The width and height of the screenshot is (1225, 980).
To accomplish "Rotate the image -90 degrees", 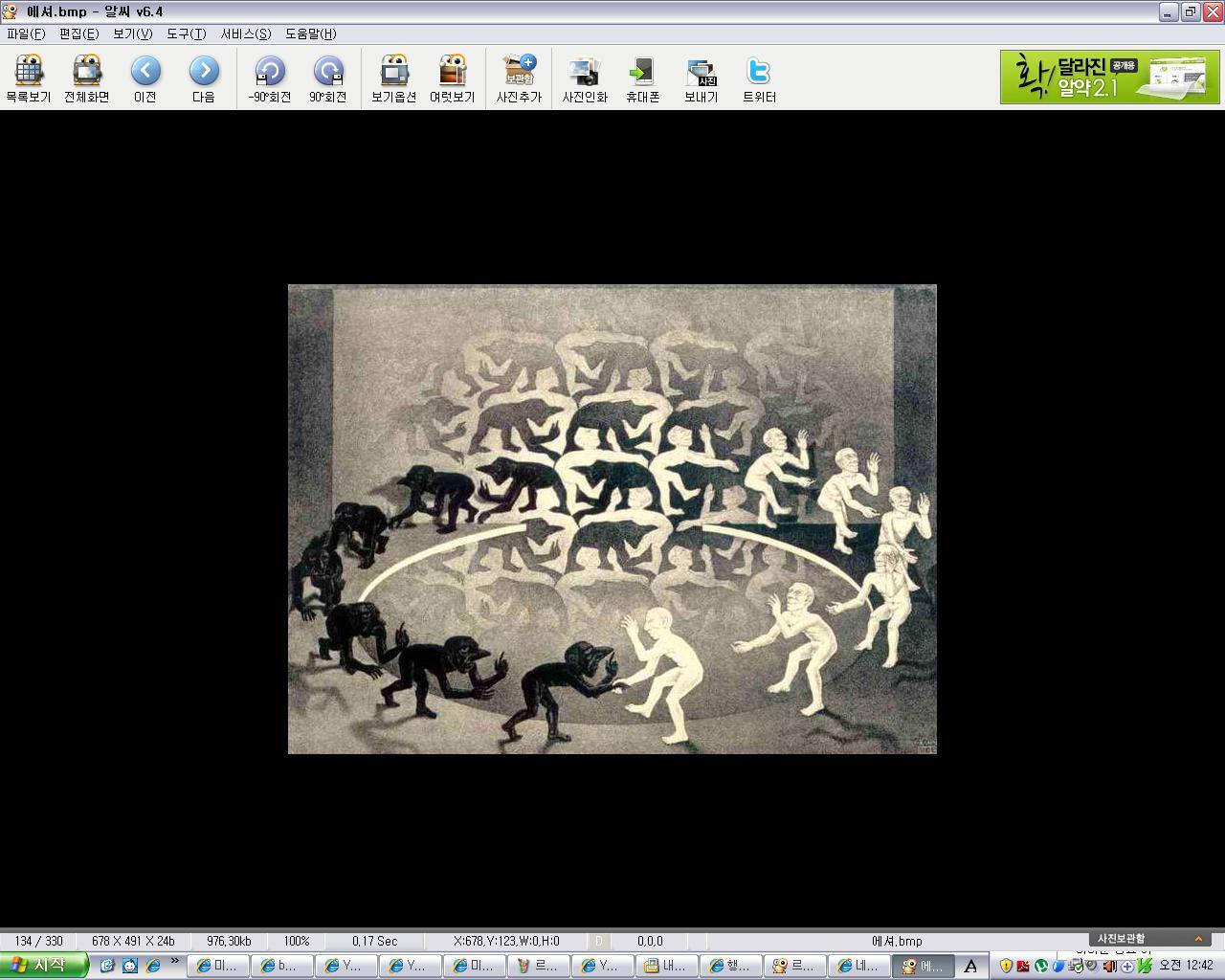I will coord(270,78).
